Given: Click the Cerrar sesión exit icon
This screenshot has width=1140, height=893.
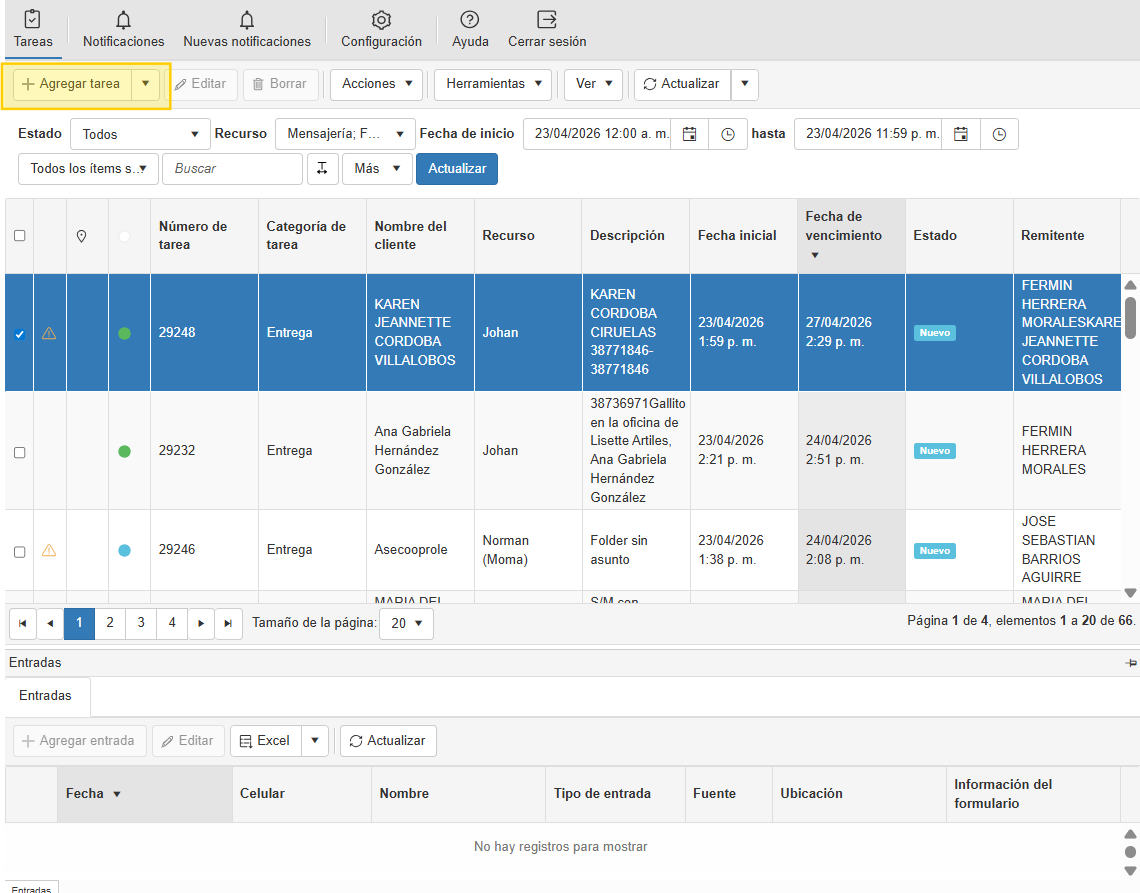Looking at the screenshot, I should (x=547, y=21).
